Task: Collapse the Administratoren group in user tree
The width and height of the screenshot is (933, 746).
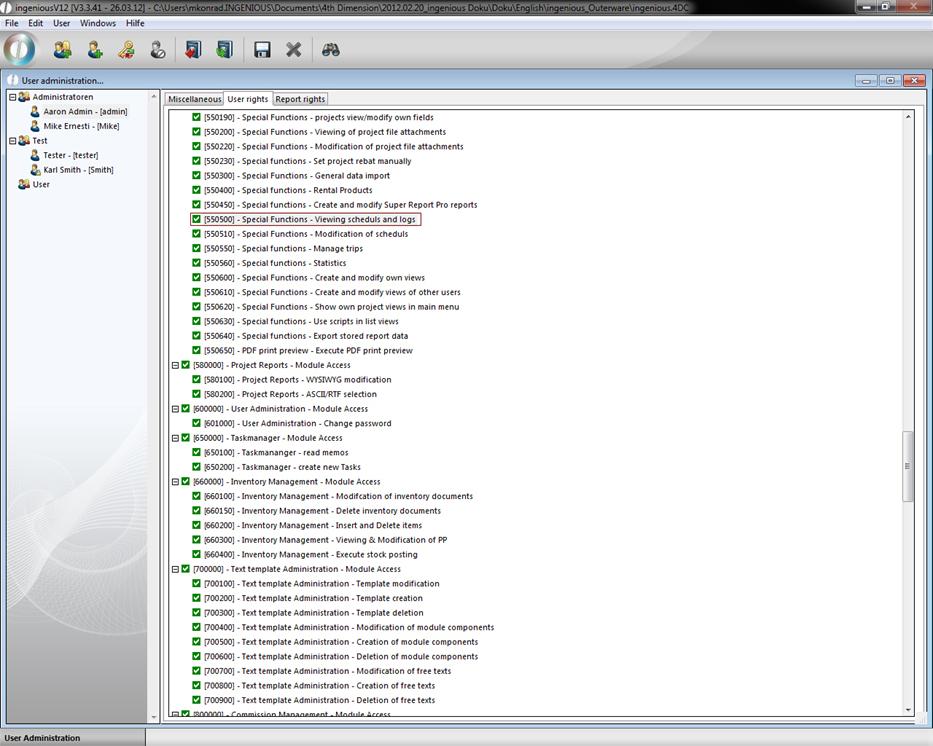Action: coord(13,97)
